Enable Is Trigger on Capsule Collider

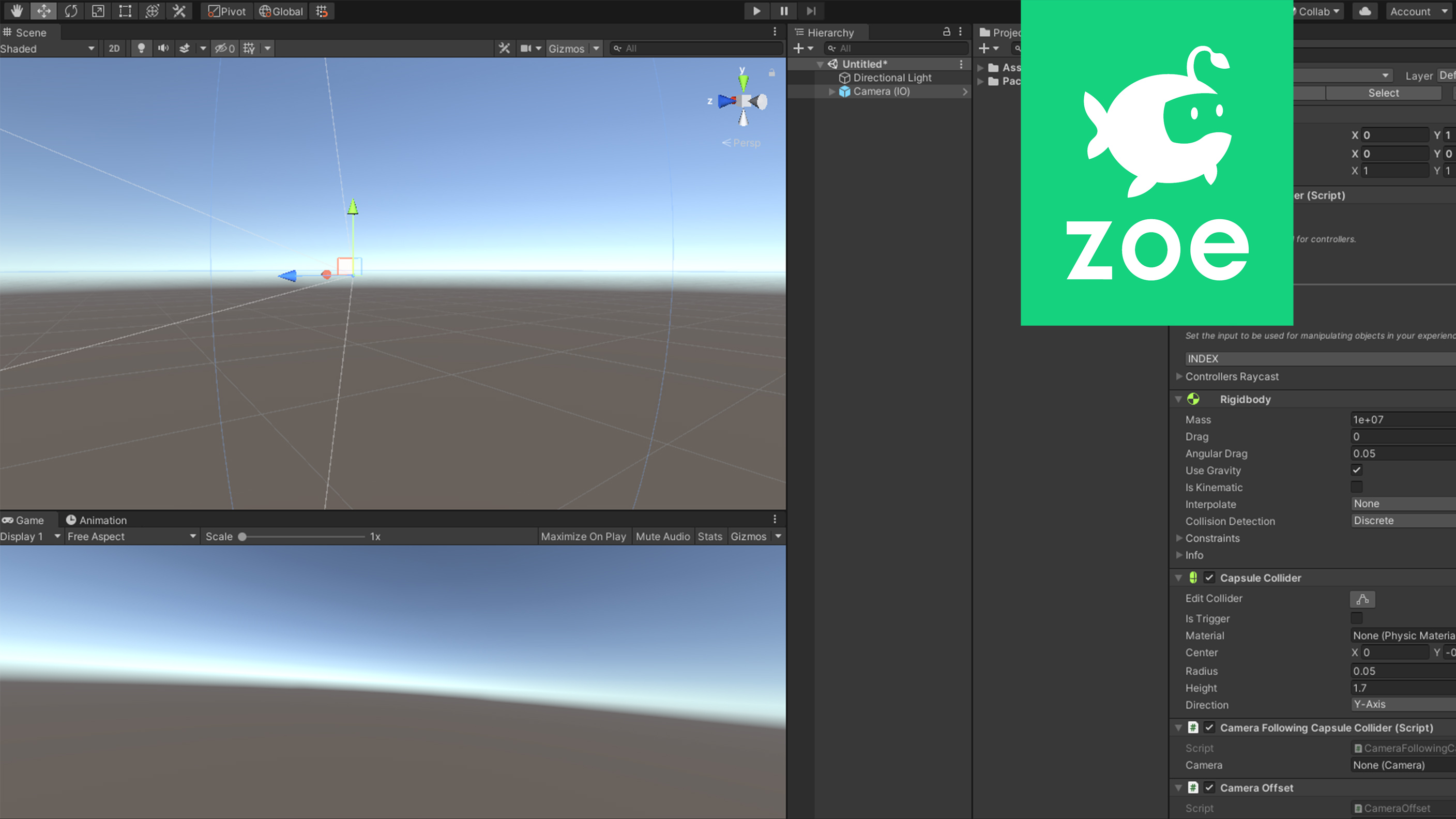[x=1356, y=618]
